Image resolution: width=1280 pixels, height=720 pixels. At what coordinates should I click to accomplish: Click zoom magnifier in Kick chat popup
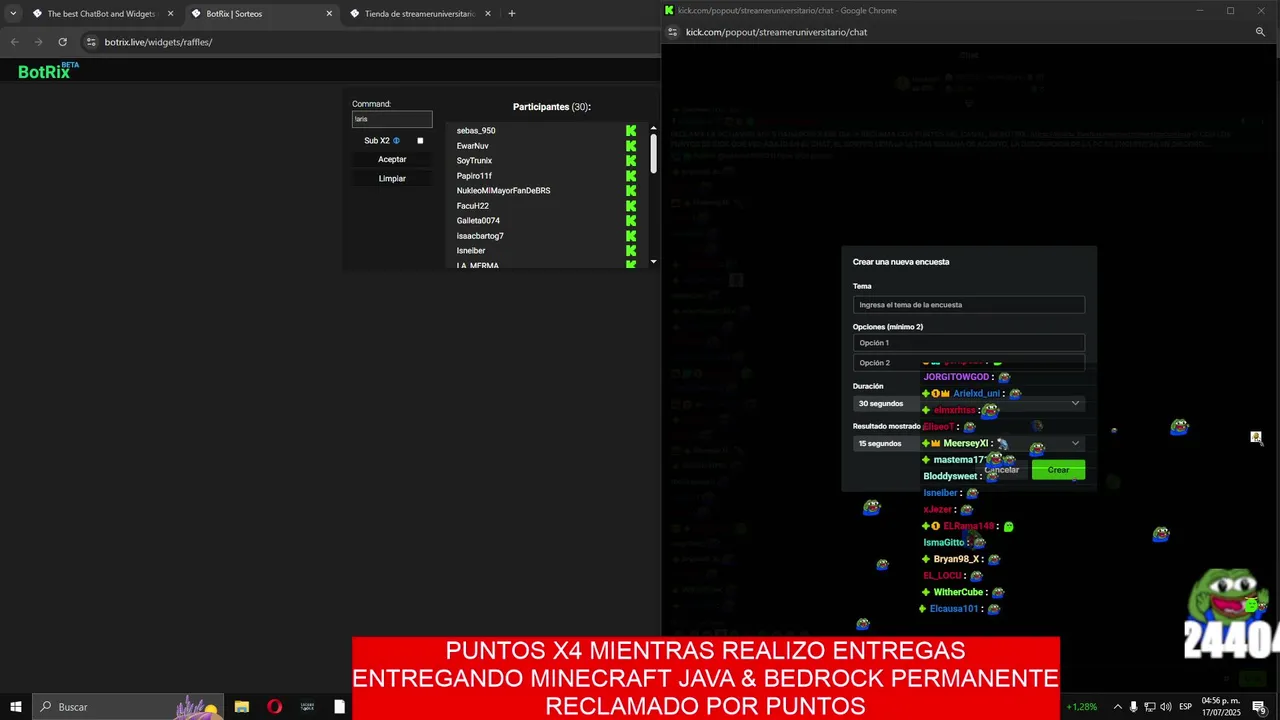tap(1260, 32)
